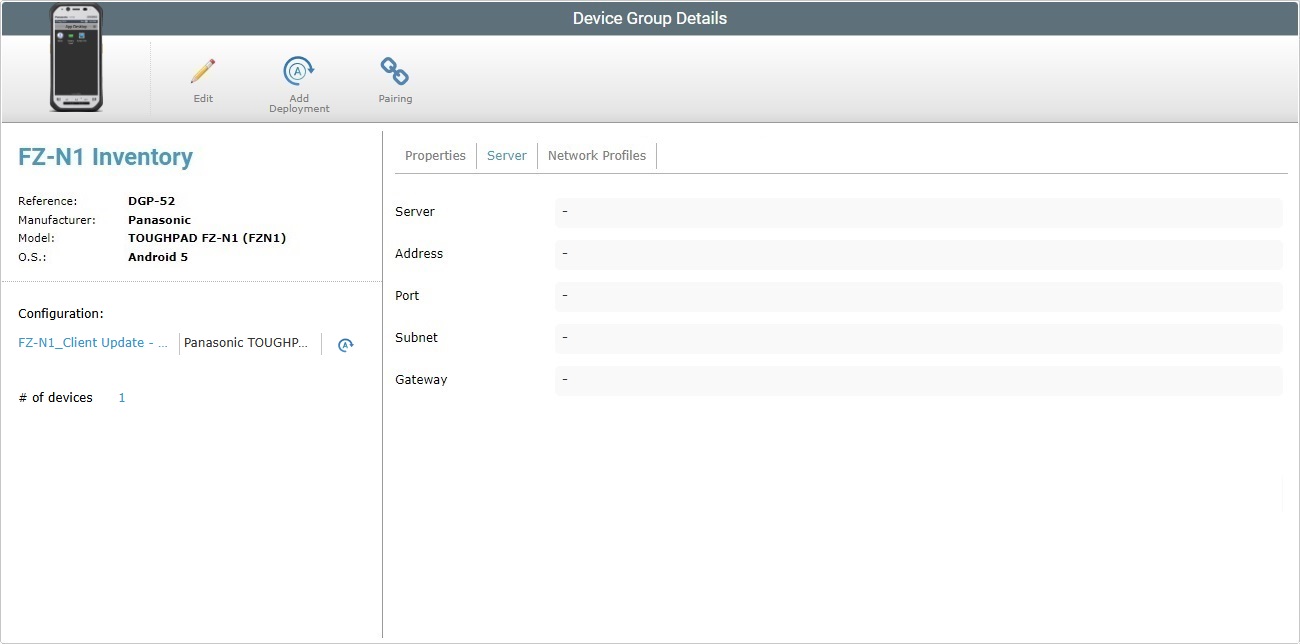Click the devices count link showing 1
1300x644 pixels.
(x=121, y=397)
